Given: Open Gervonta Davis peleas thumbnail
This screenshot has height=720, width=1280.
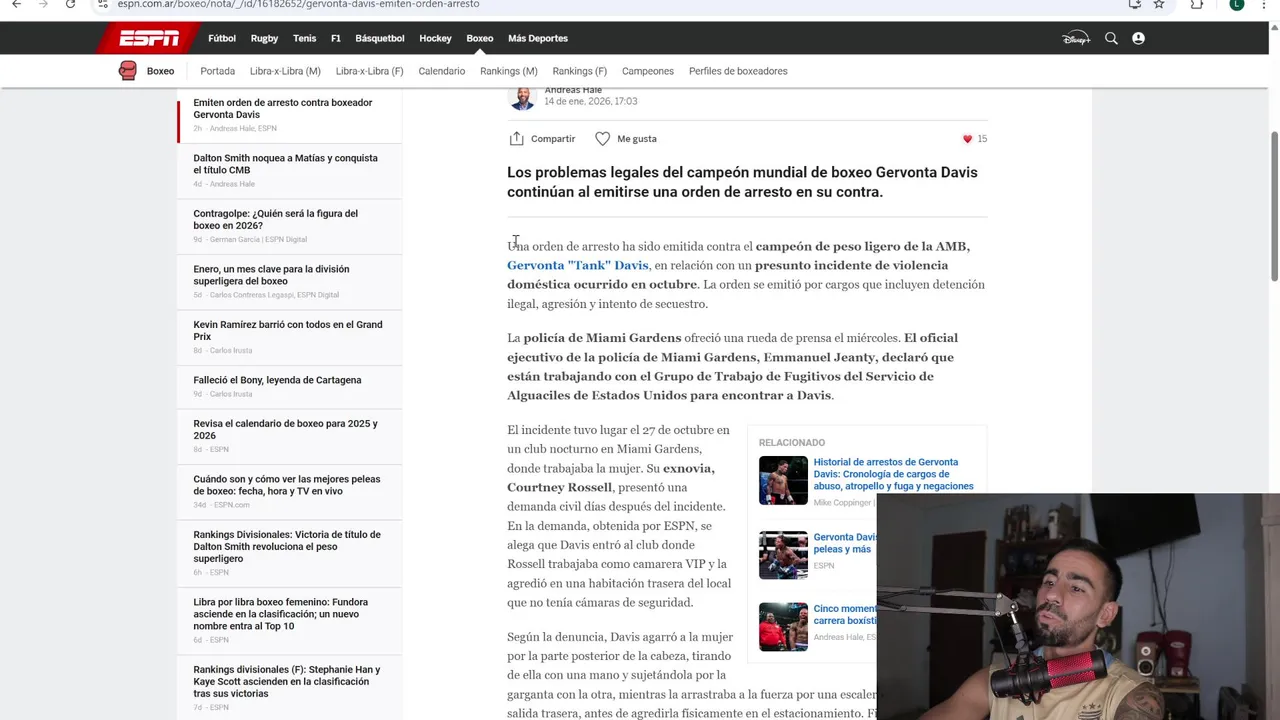Looking at the screenshot, I should [x=783, y=555].
